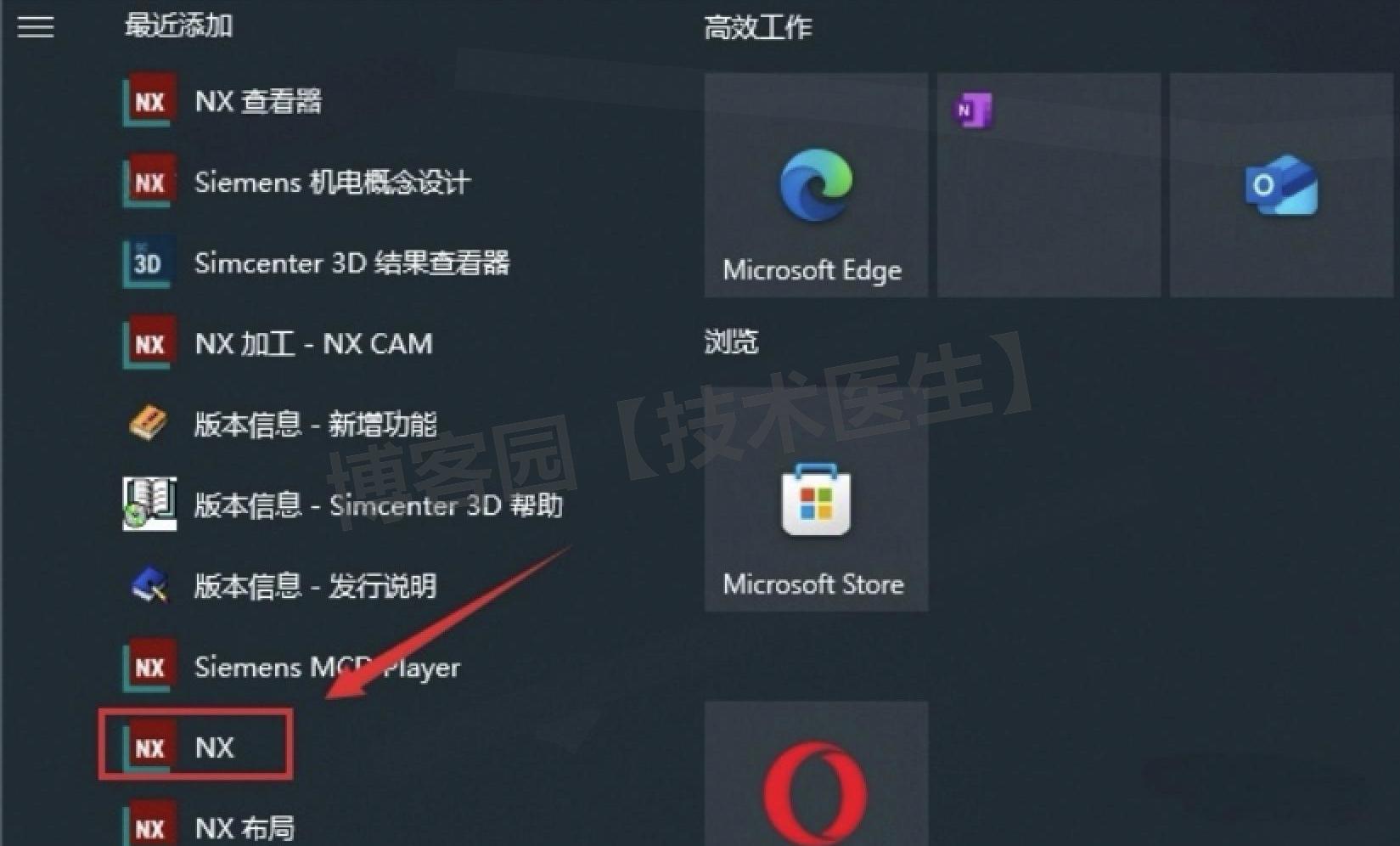Open the Outlook tile

1281,185
